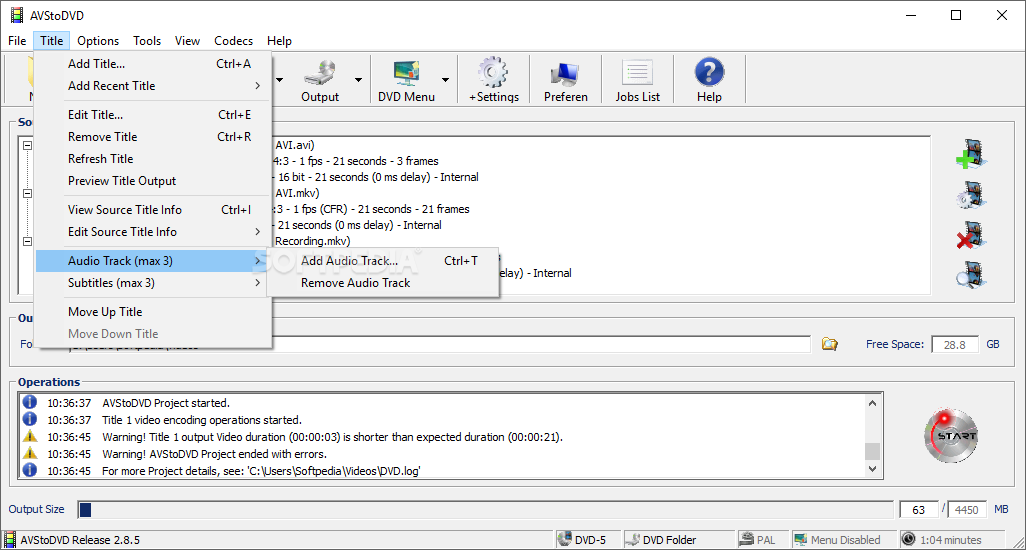The width and height of the screenshot is (1026, 550).
Task: Open the Jobs List icon
Action: pos(637,73)
